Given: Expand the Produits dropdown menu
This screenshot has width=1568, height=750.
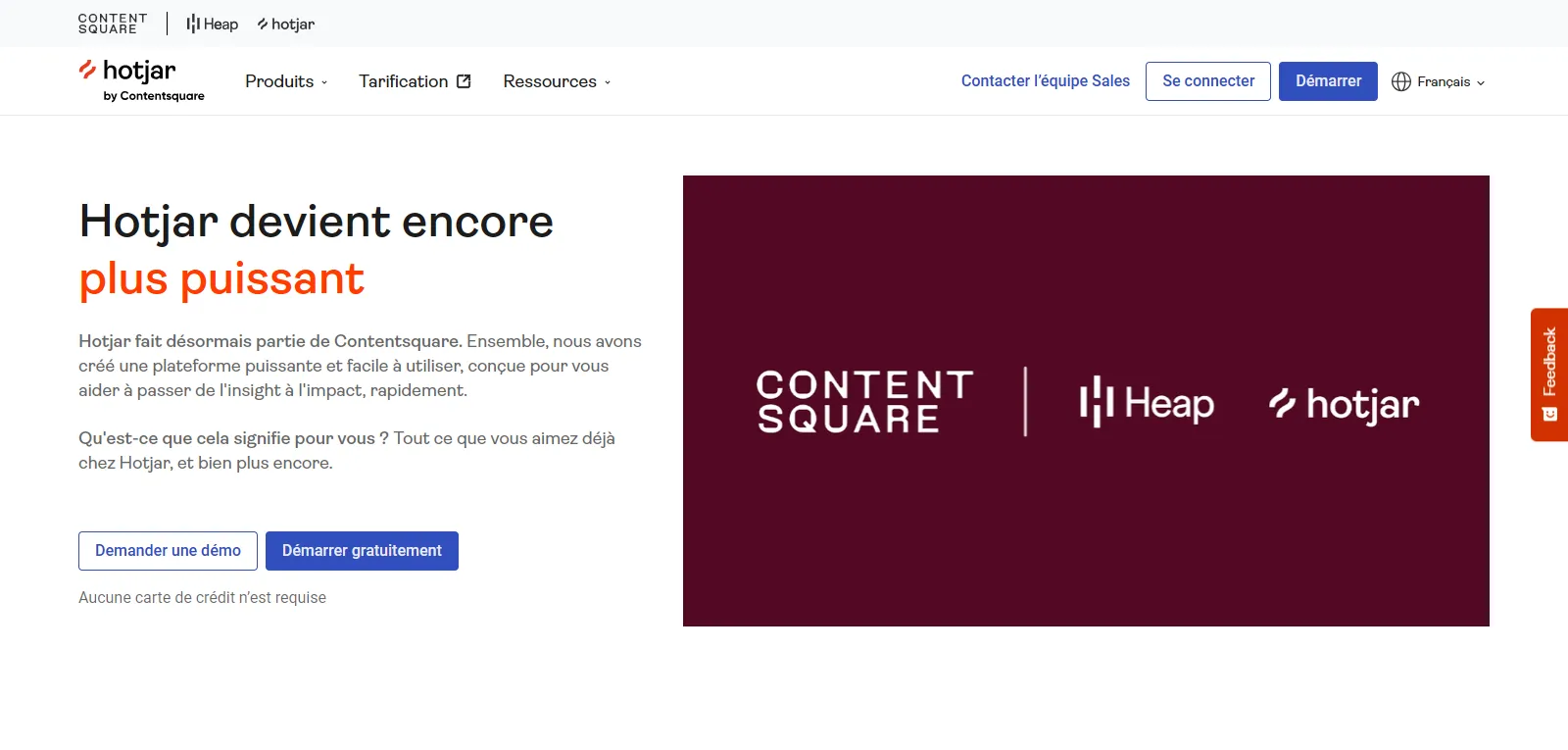Looking at the screenshot, I should click(x=286, y=81).
